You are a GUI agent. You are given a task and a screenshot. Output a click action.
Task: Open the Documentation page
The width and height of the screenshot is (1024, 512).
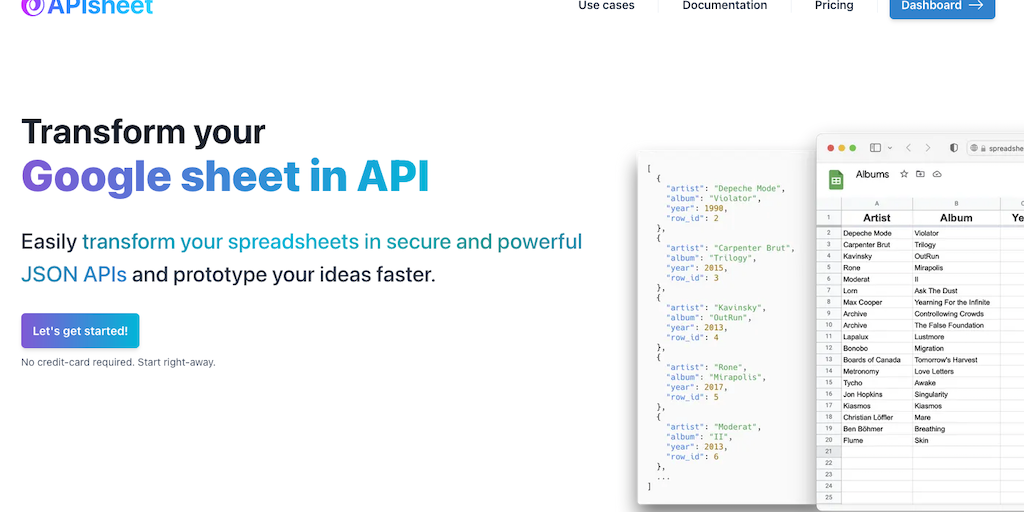[x=725, y=6]
